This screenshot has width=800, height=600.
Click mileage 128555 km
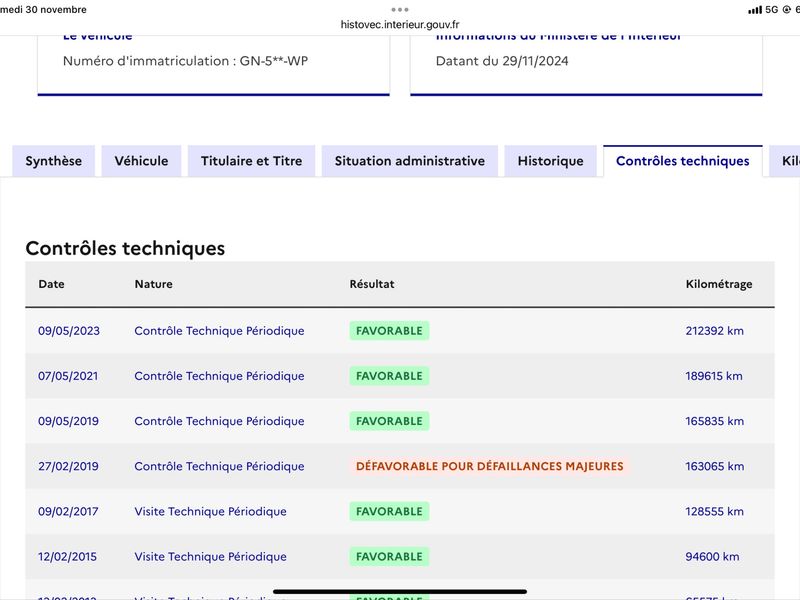tap(714, 511)
